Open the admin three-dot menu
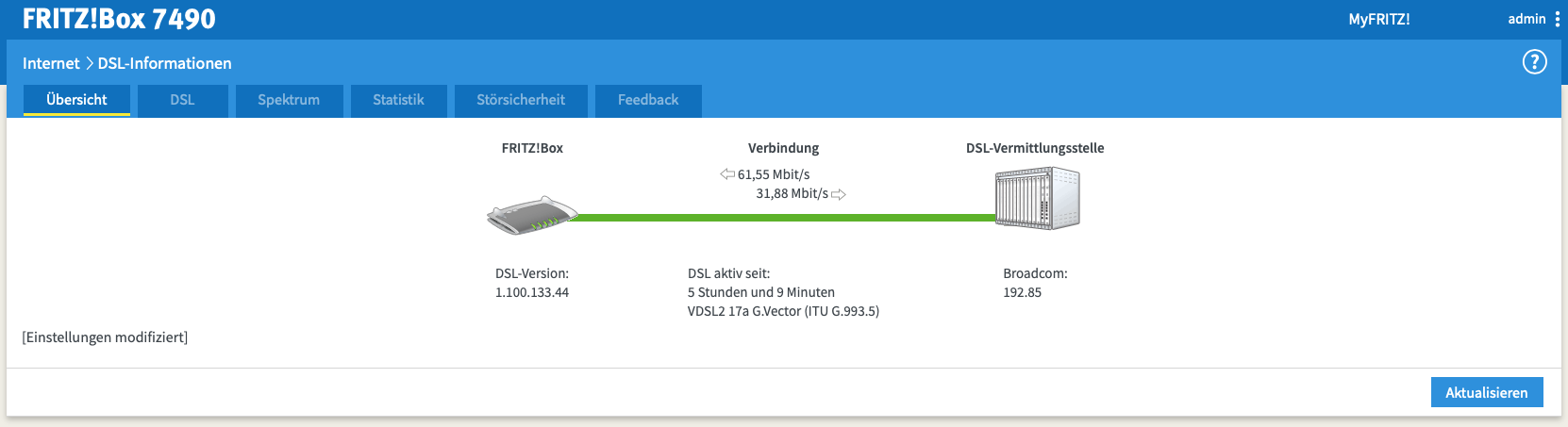 click(1557, 19)
